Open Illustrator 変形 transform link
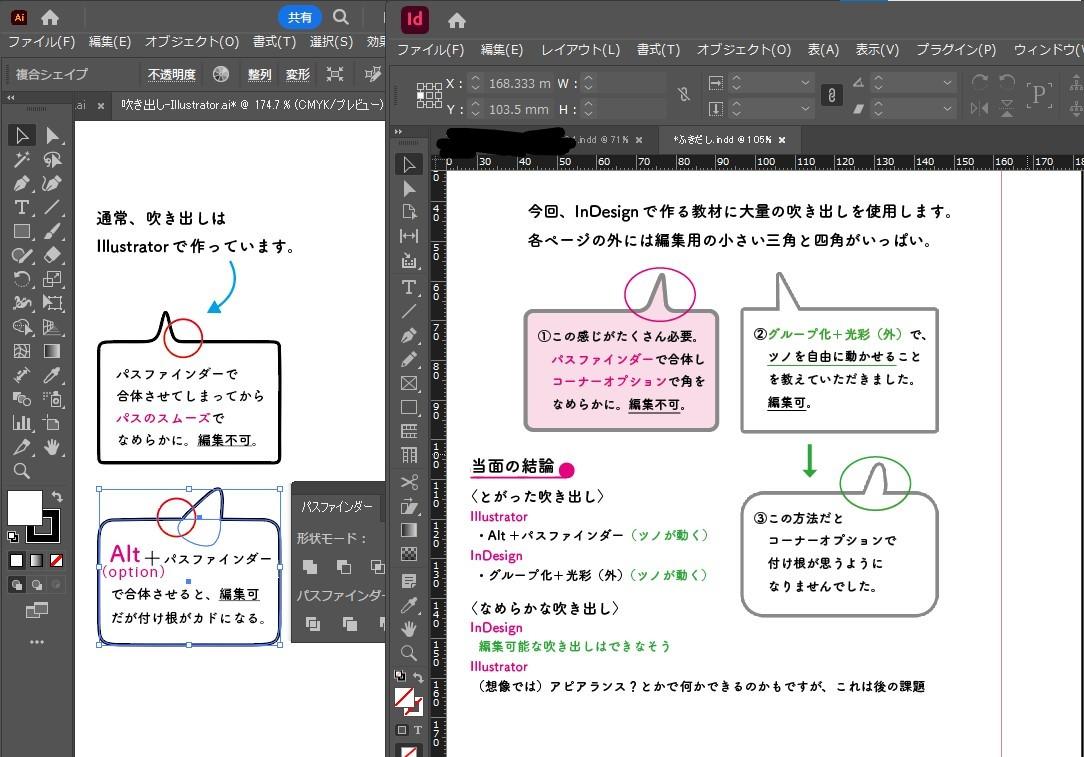The height and width of the screenshot is (757, 1084). click(298, 74)
